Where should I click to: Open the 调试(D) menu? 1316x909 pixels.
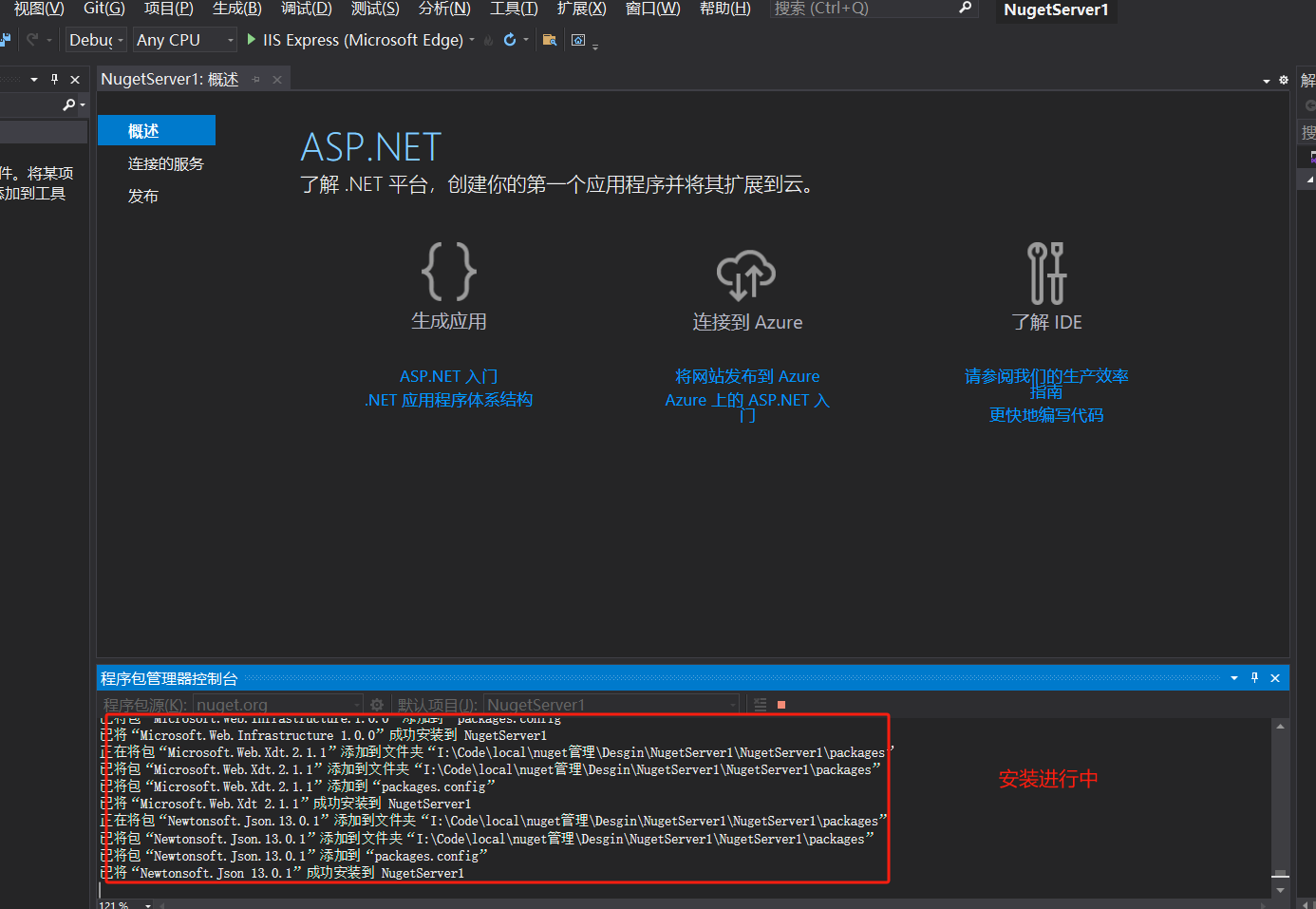[x=306, y=9]
